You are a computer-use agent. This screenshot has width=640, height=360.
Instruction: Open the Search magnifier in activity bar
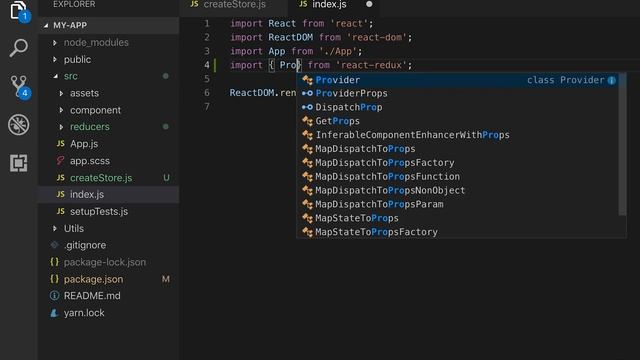pos(18,48)
